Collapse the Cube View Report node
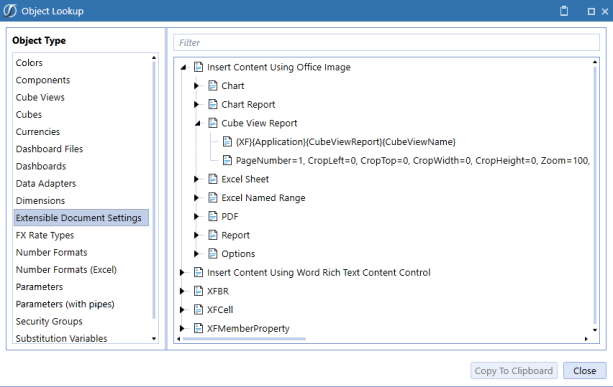Viewport: 613px width, 387px height. (x=197, y=123)
